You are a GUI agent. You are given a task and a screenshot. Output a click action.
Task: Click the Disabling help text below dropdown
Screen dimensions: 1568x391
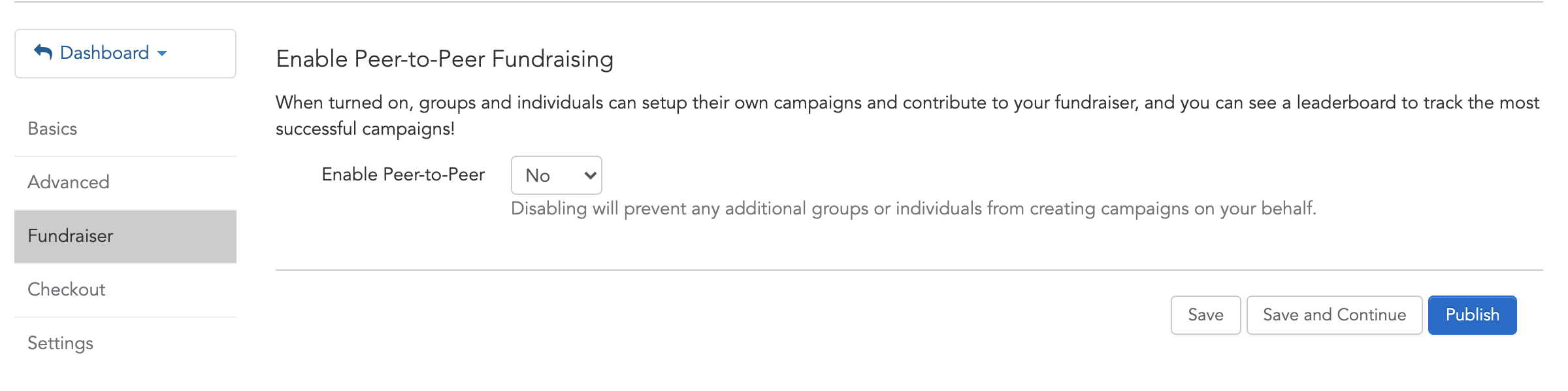pyautogui.click(x=913, y=209)
